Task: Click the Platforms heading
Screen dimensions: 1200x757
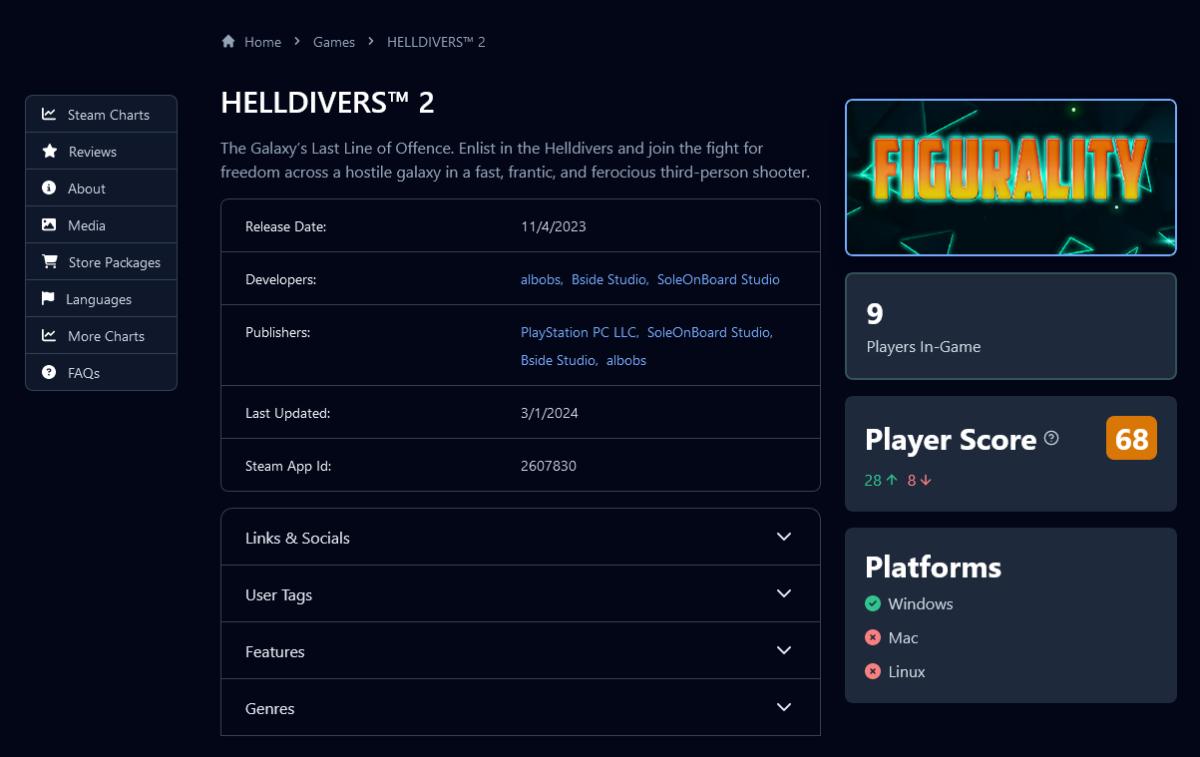Action: [933, 567]
